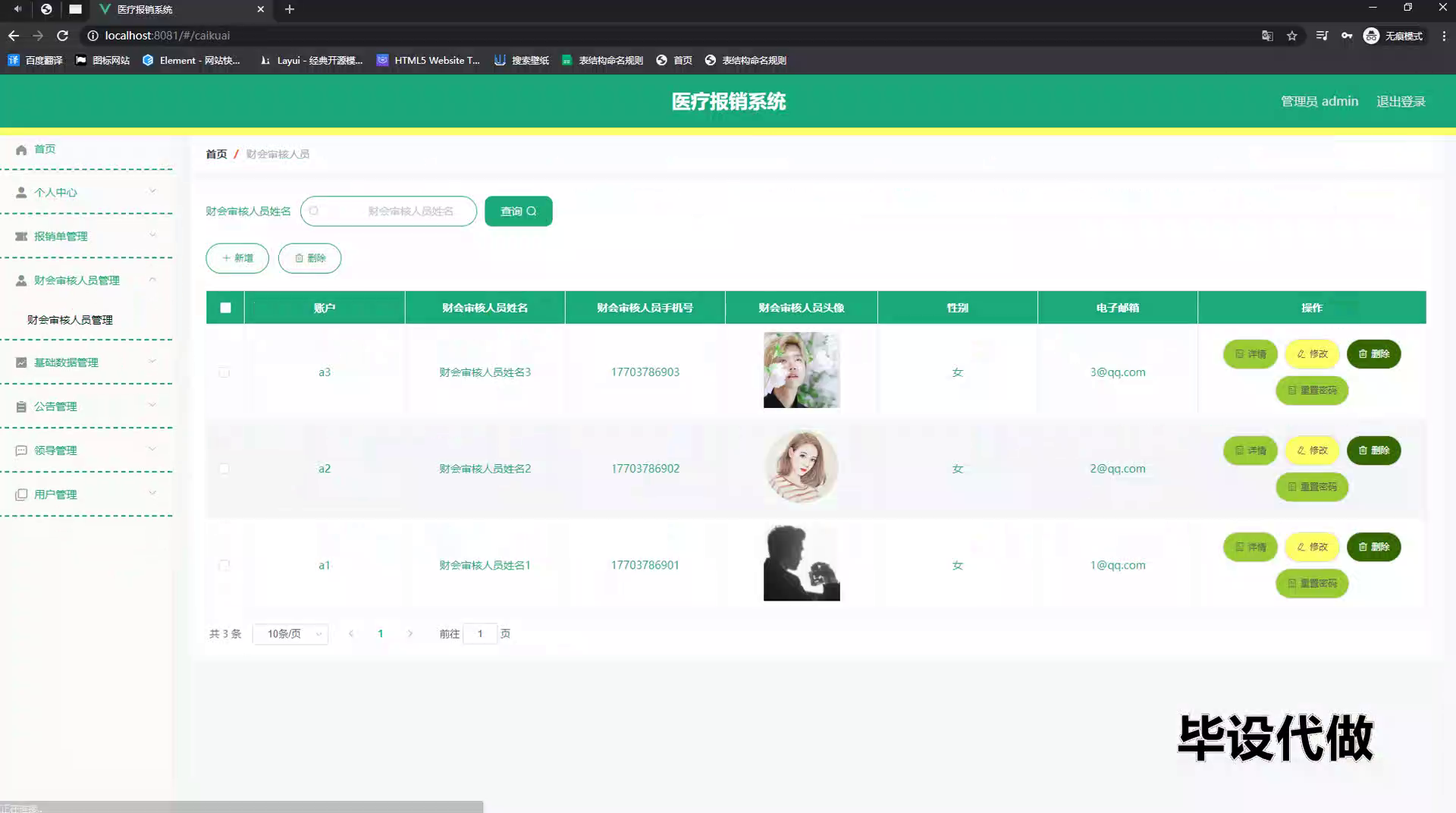Check the checkbox for row a1
Screen dimensions: 1456x813
click(224, 565)
